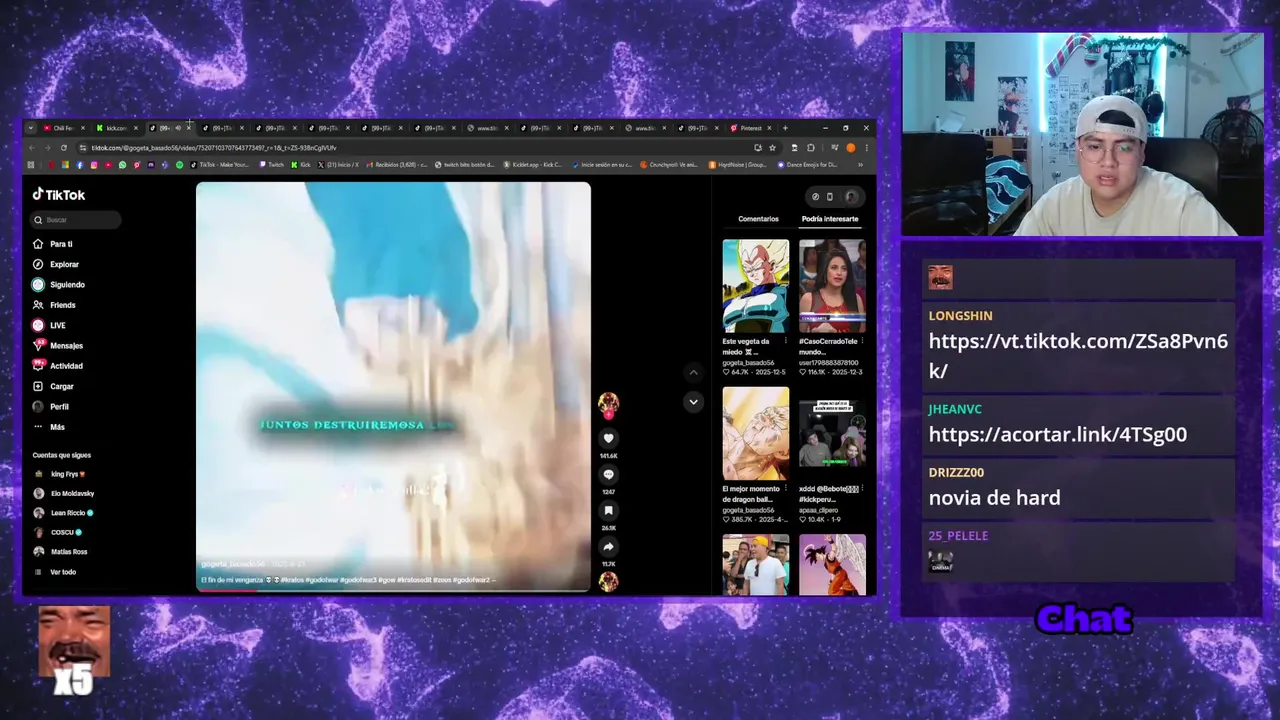Click the TikTok logo in sidebar
Screen dimensions: 1280x720
point(59,195)
